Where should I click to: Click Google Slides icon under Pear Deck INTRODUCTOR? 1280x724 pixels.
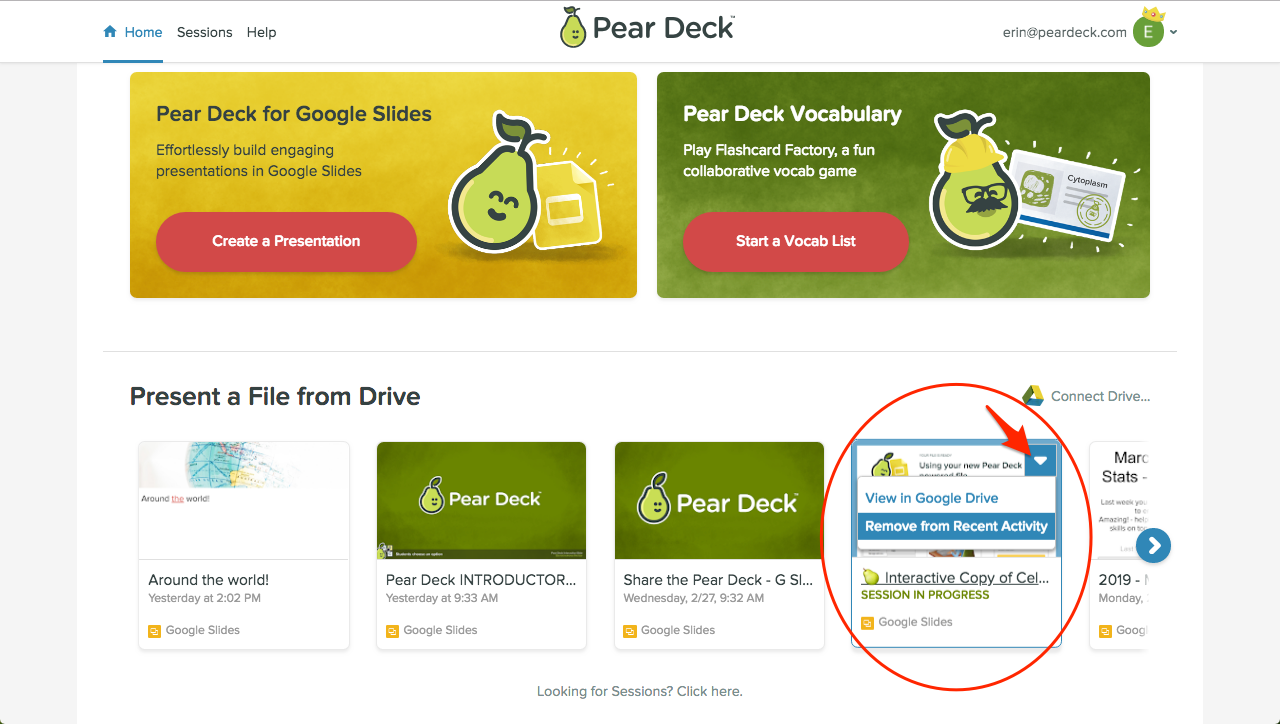coord(392,631)
